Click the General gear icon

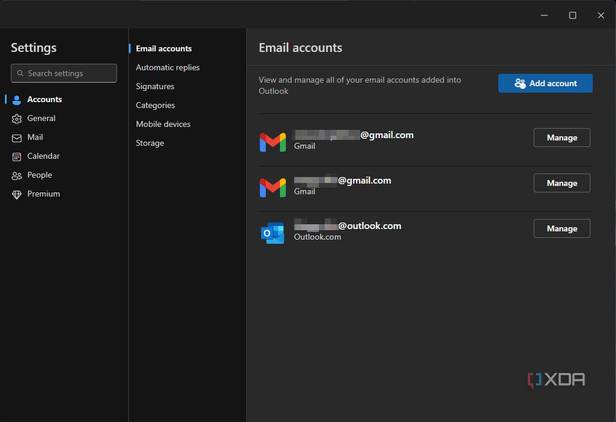coord(16,119)
